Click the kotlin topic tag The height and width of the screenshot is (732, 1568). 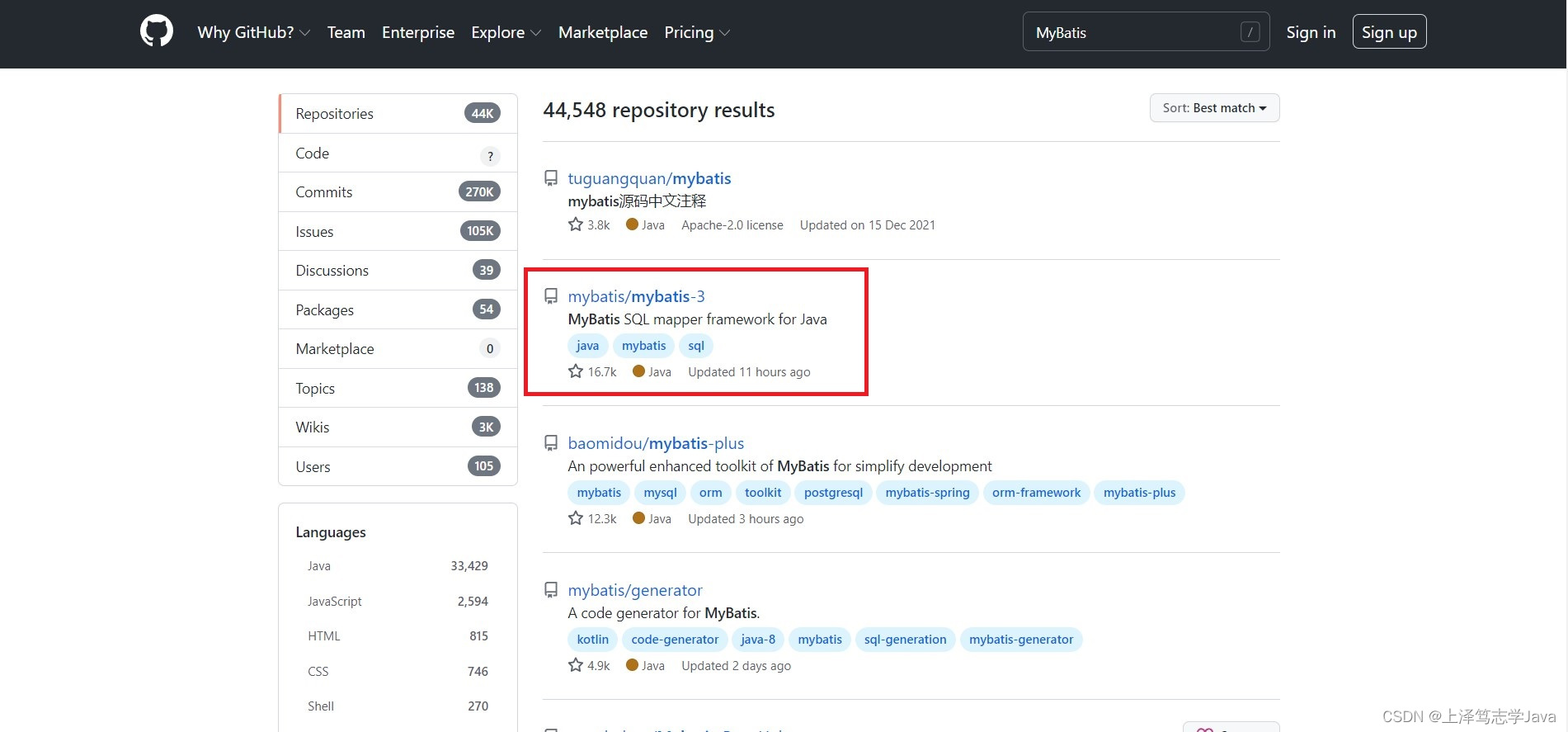[592, 640]
